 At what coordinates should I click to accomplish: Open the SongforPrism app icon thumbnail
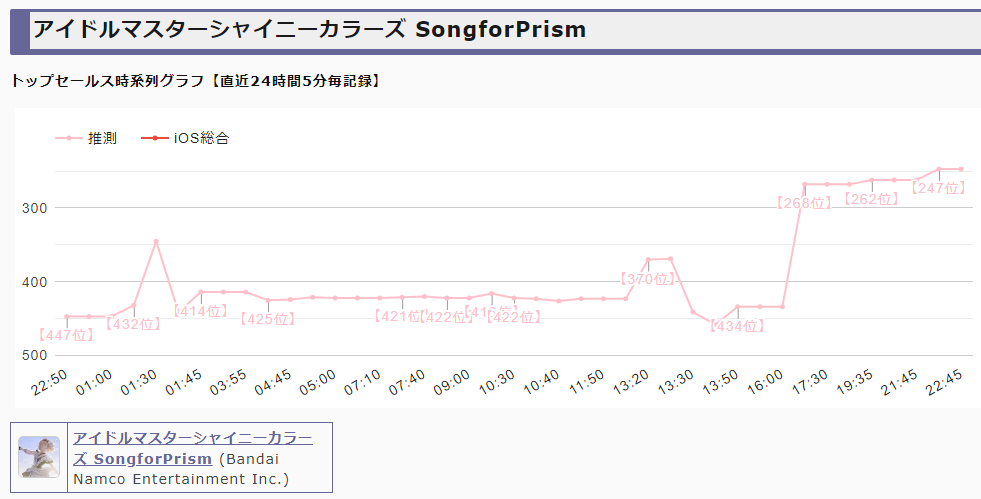pyautogui.click(x=39, y=457)
